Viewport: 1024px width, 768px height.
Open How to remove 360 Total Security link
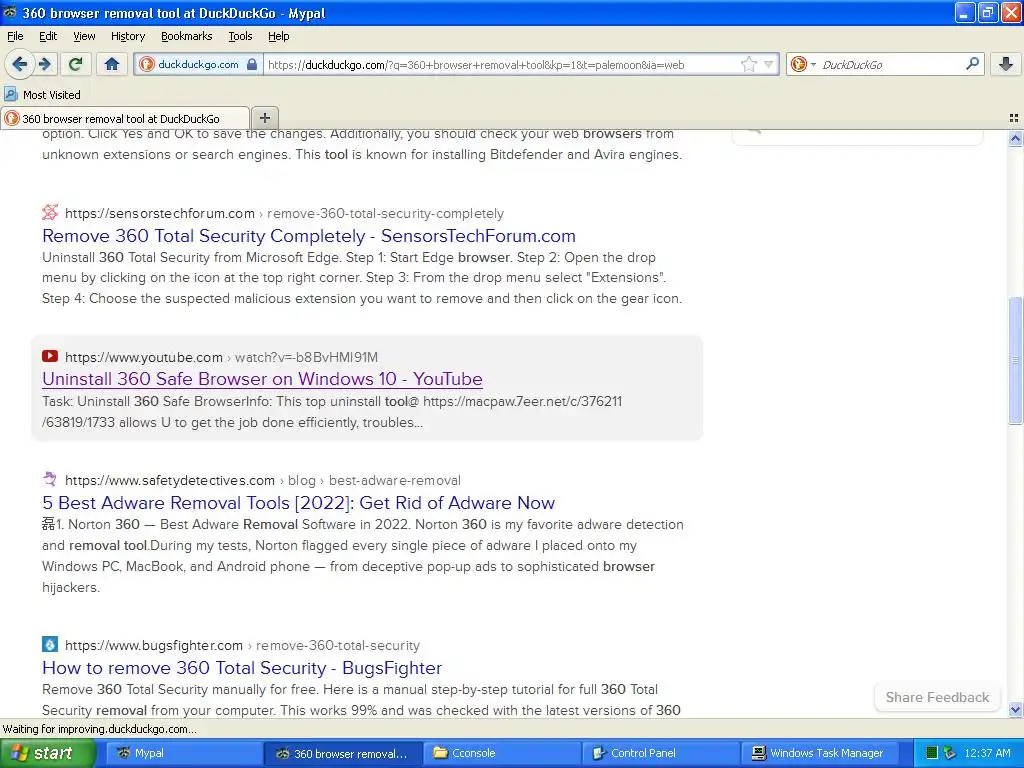click(242, 667)
